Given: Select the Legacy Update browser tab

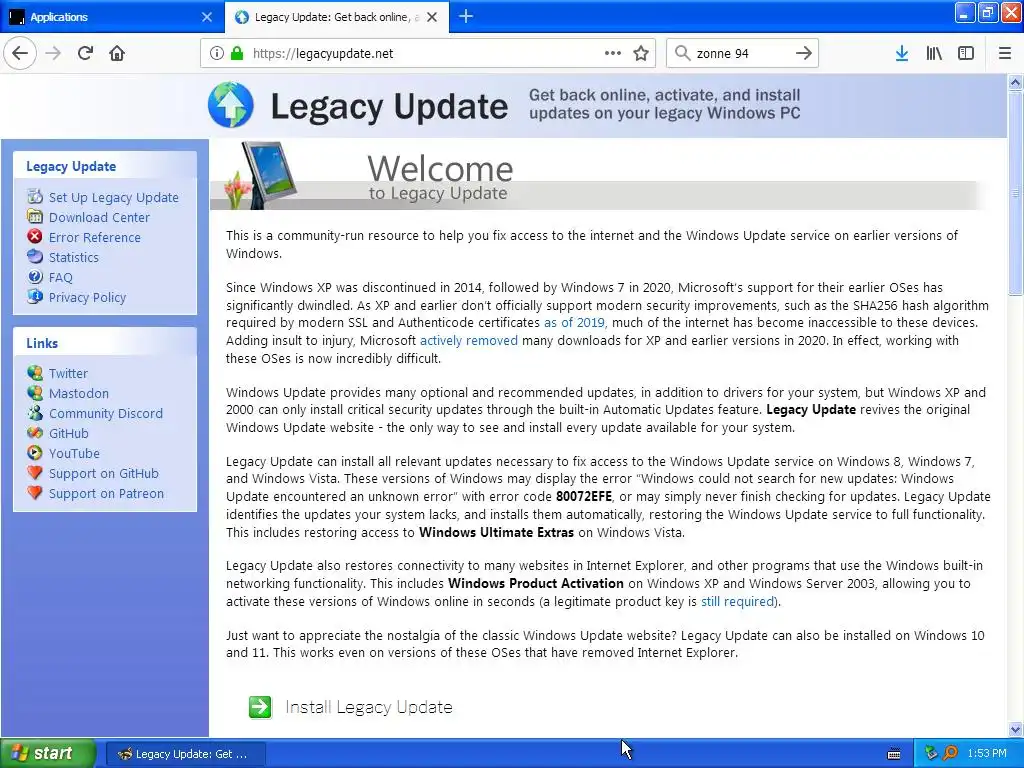Looking at the screenshot, I should [336, 17].
